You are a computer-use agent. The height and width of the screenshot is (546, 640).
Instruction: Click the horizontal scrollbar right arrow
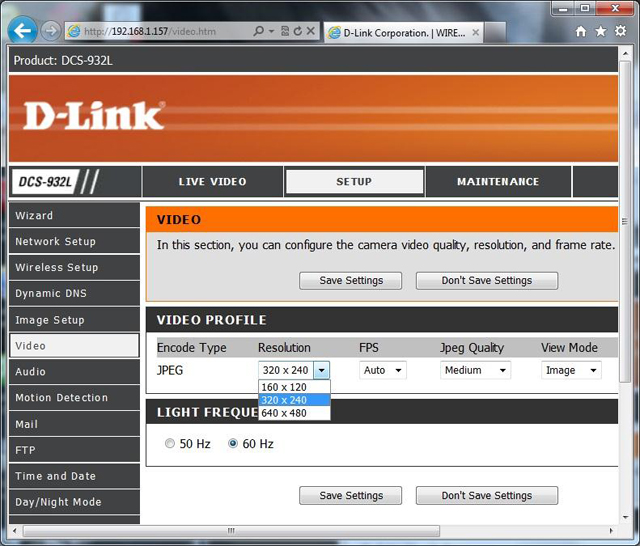click(611, 531)
